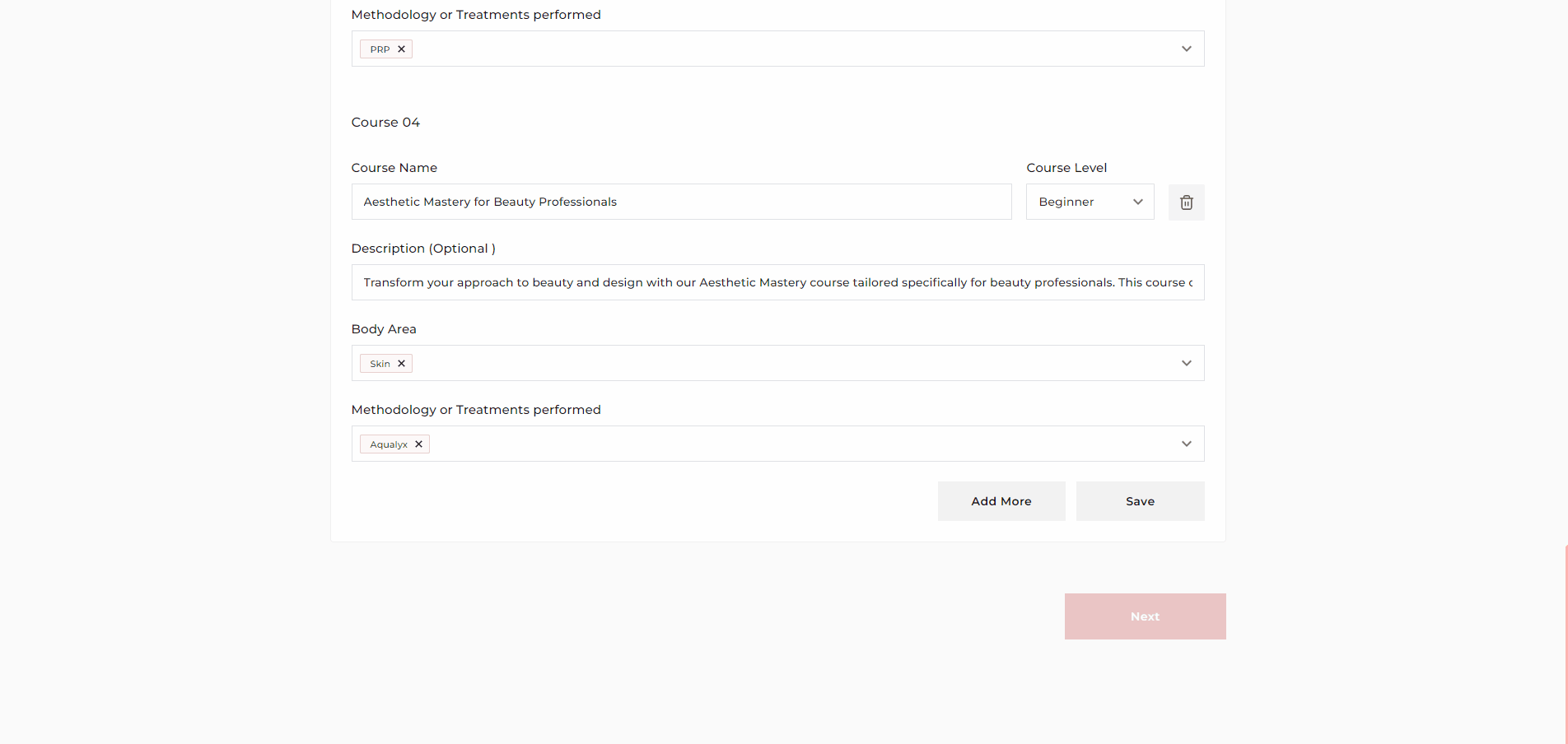Click the page vertical scrollbar
The image size is (1568, 744).
pyautogui.click(x=1565, y=642)
